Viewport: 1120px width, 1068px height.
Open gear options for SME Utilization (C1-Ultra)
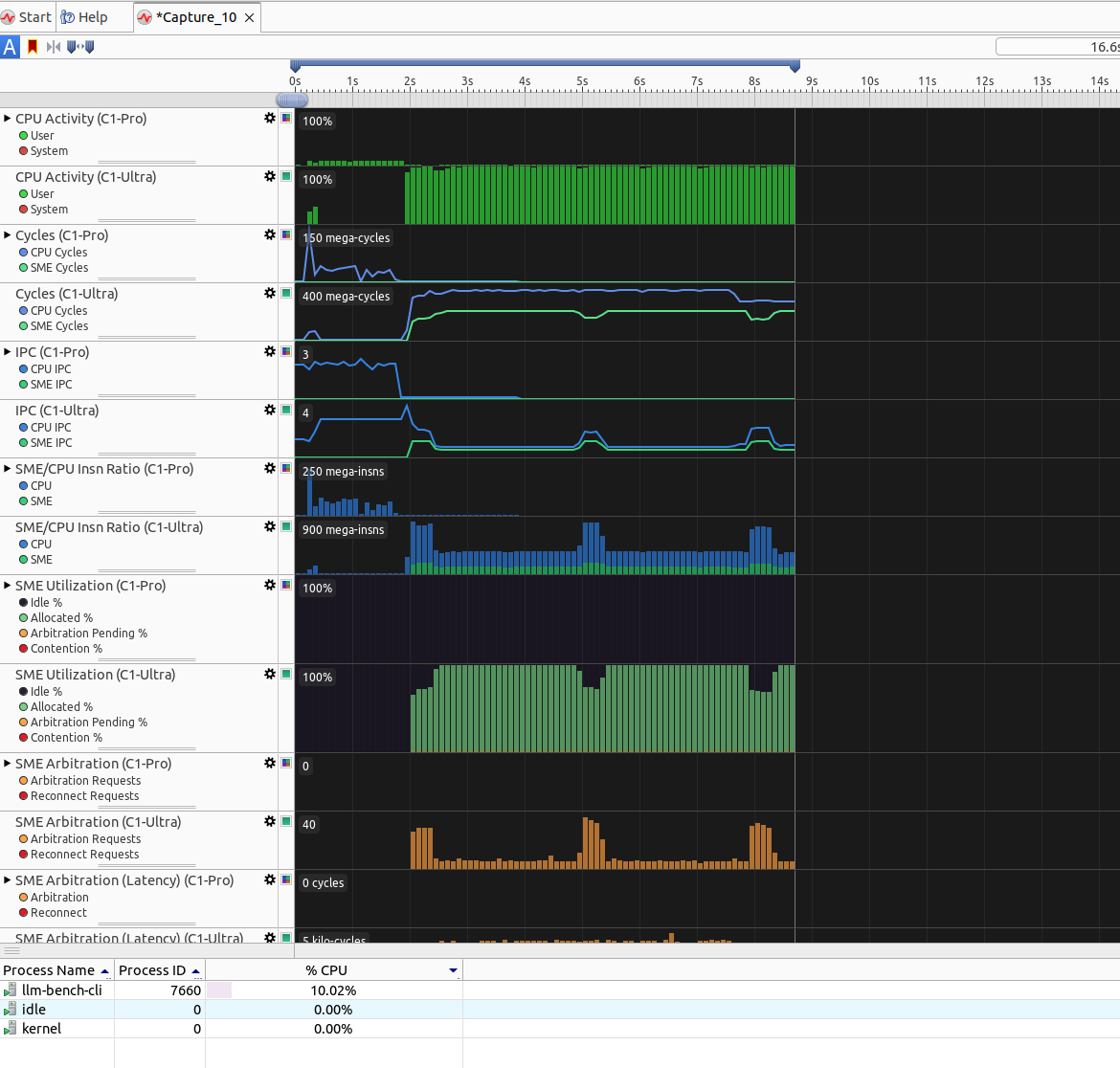(270, 674)
